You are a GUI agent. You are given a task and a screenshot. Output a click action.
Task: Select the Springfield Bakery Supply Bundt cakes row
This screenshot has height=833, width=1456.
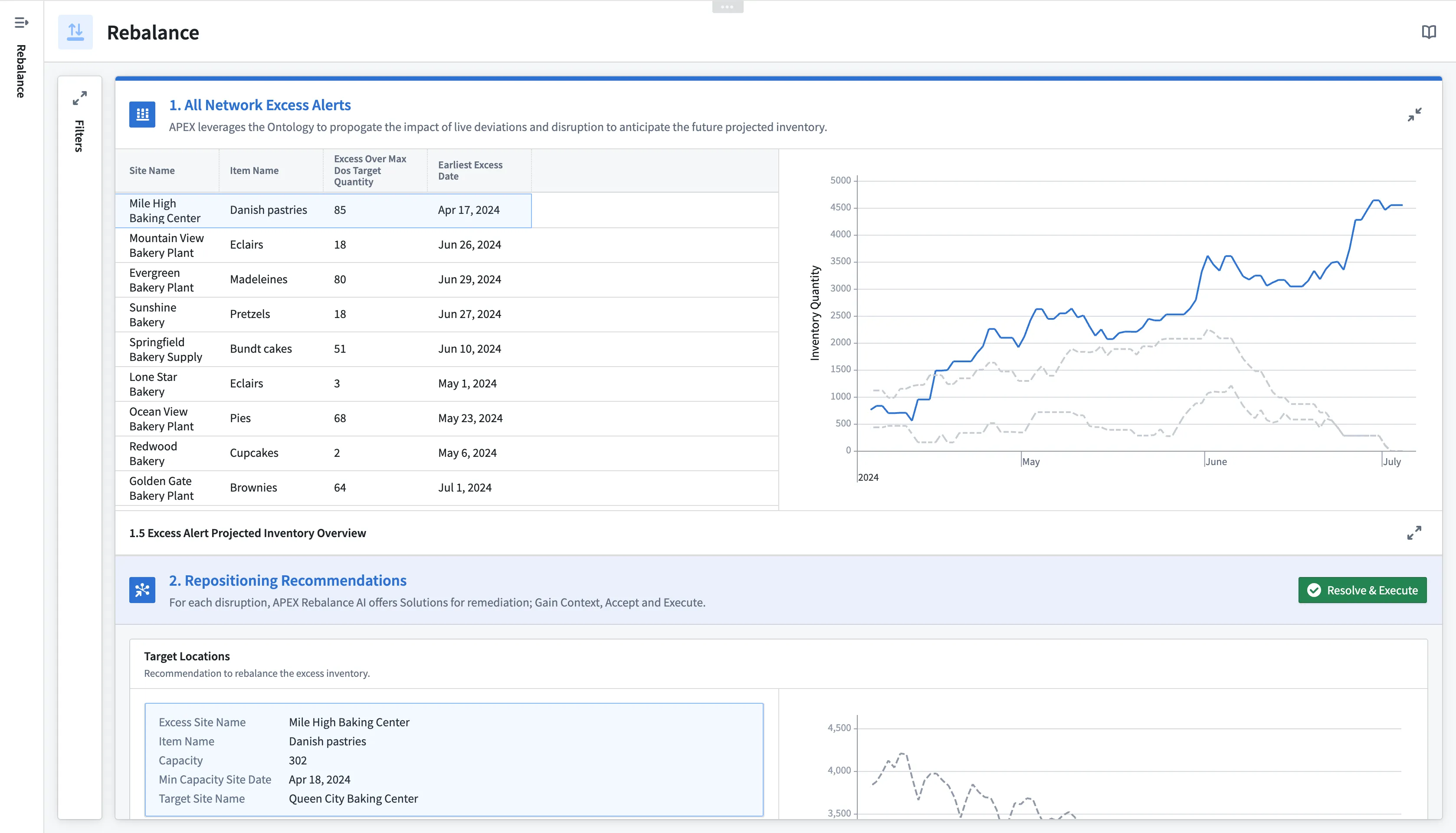click(x=323, y=349)
